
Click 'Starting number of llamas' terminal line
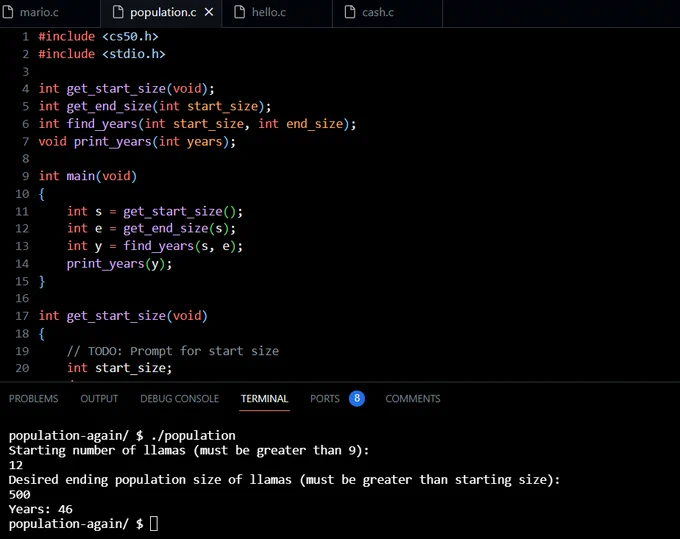point(189,450)
